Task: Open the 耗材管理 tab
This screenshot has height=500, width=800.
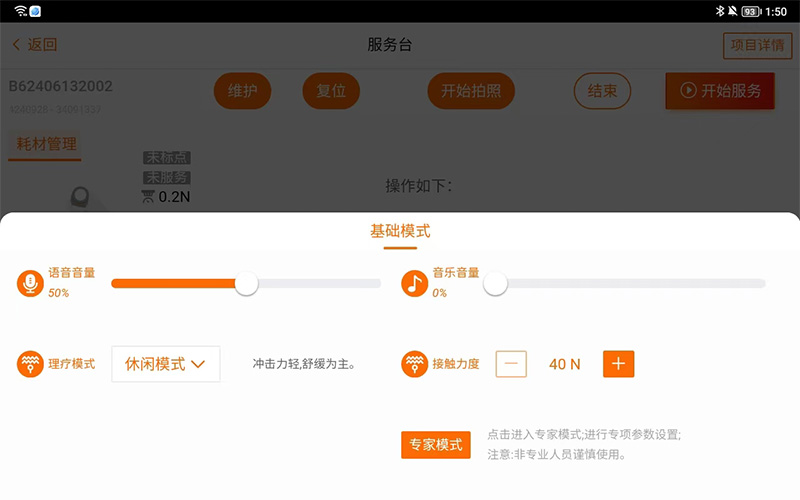Action: tap(45, 144)
